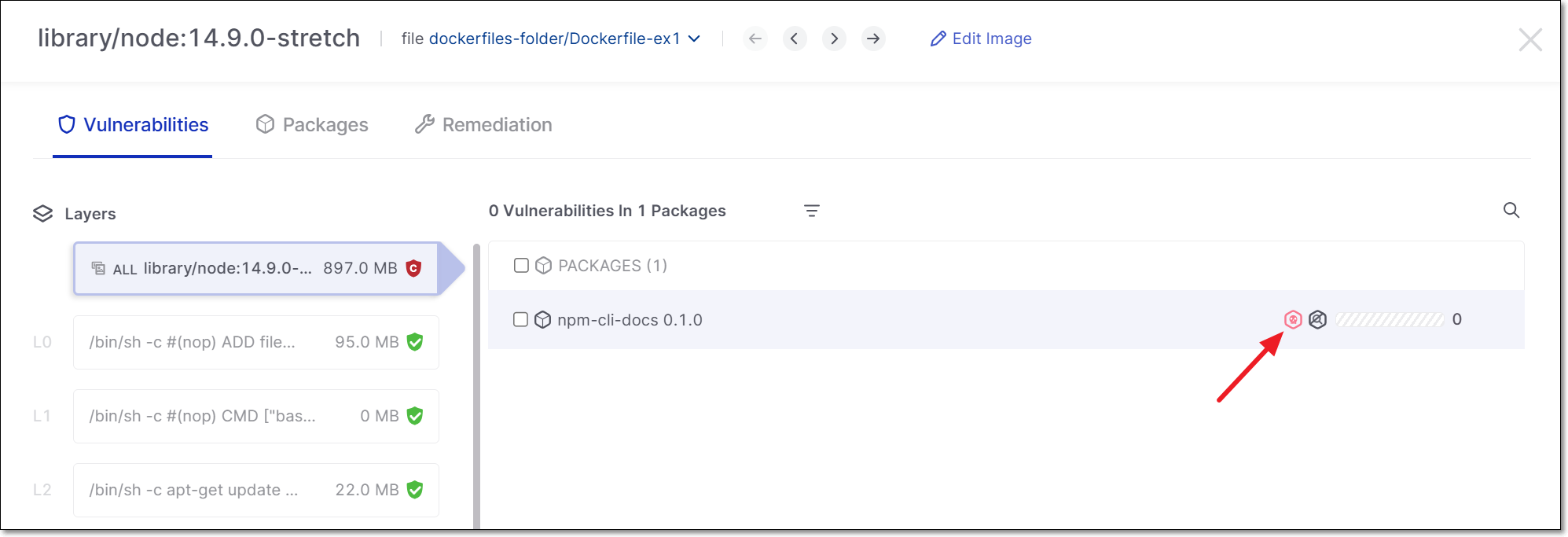Screen dimensions: 1568x537
Task: Click the 897.0 MB size value
Action: [360, 268]
